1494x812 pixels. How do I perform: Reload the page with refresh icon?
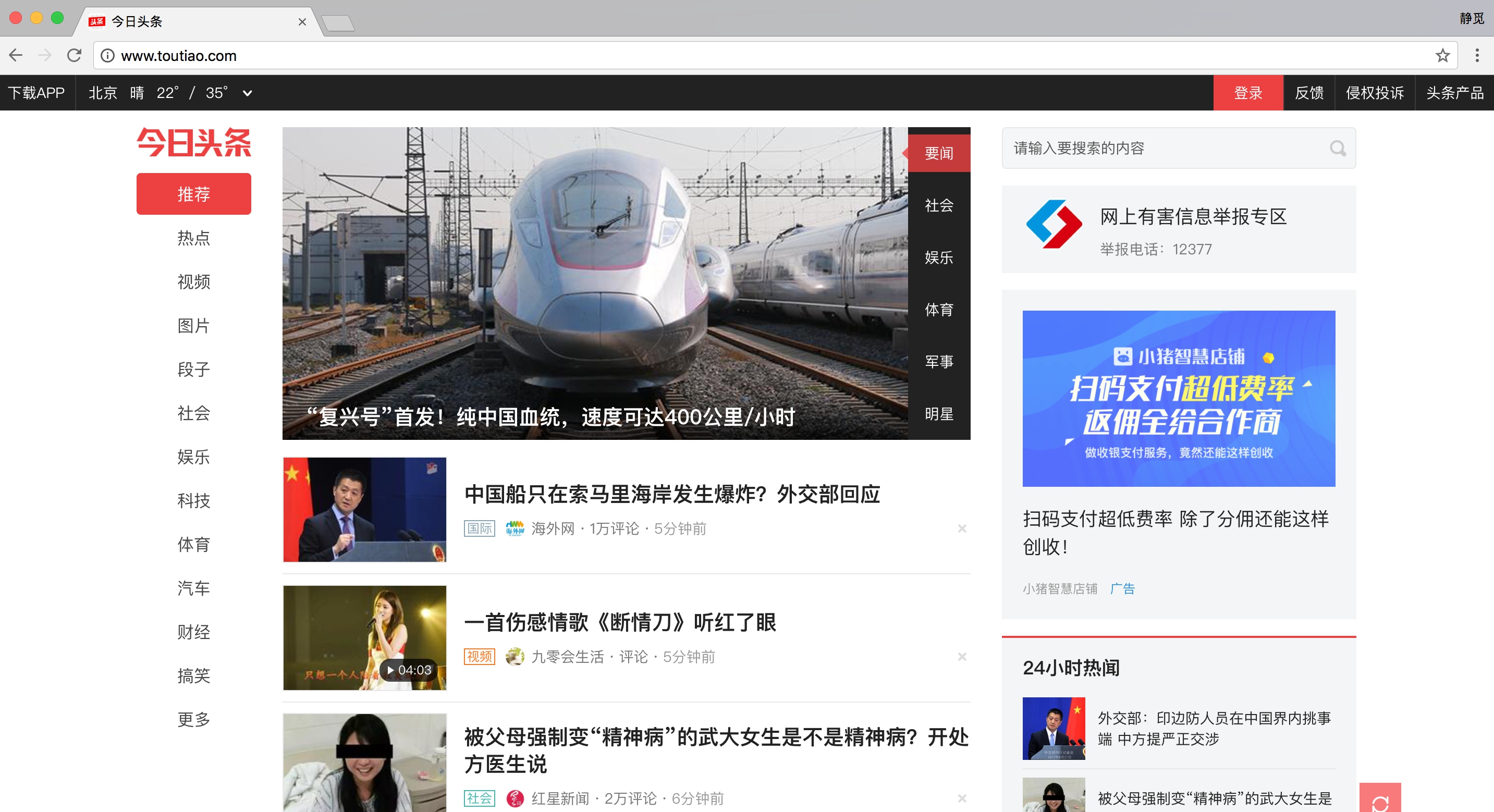coord(74,56)
